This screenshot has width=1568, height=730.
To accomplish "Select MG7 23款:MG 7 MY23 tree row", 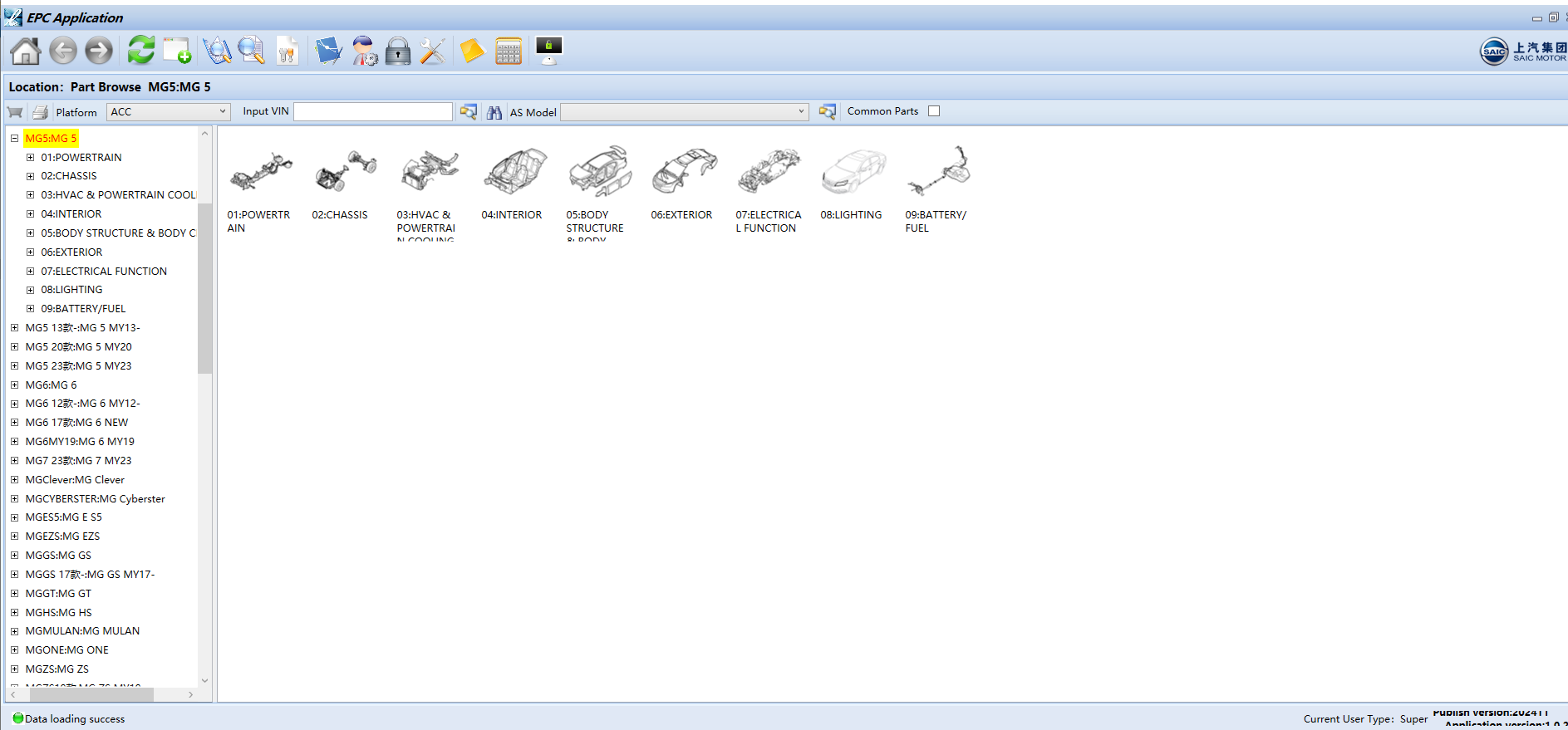I will point(78,461).
